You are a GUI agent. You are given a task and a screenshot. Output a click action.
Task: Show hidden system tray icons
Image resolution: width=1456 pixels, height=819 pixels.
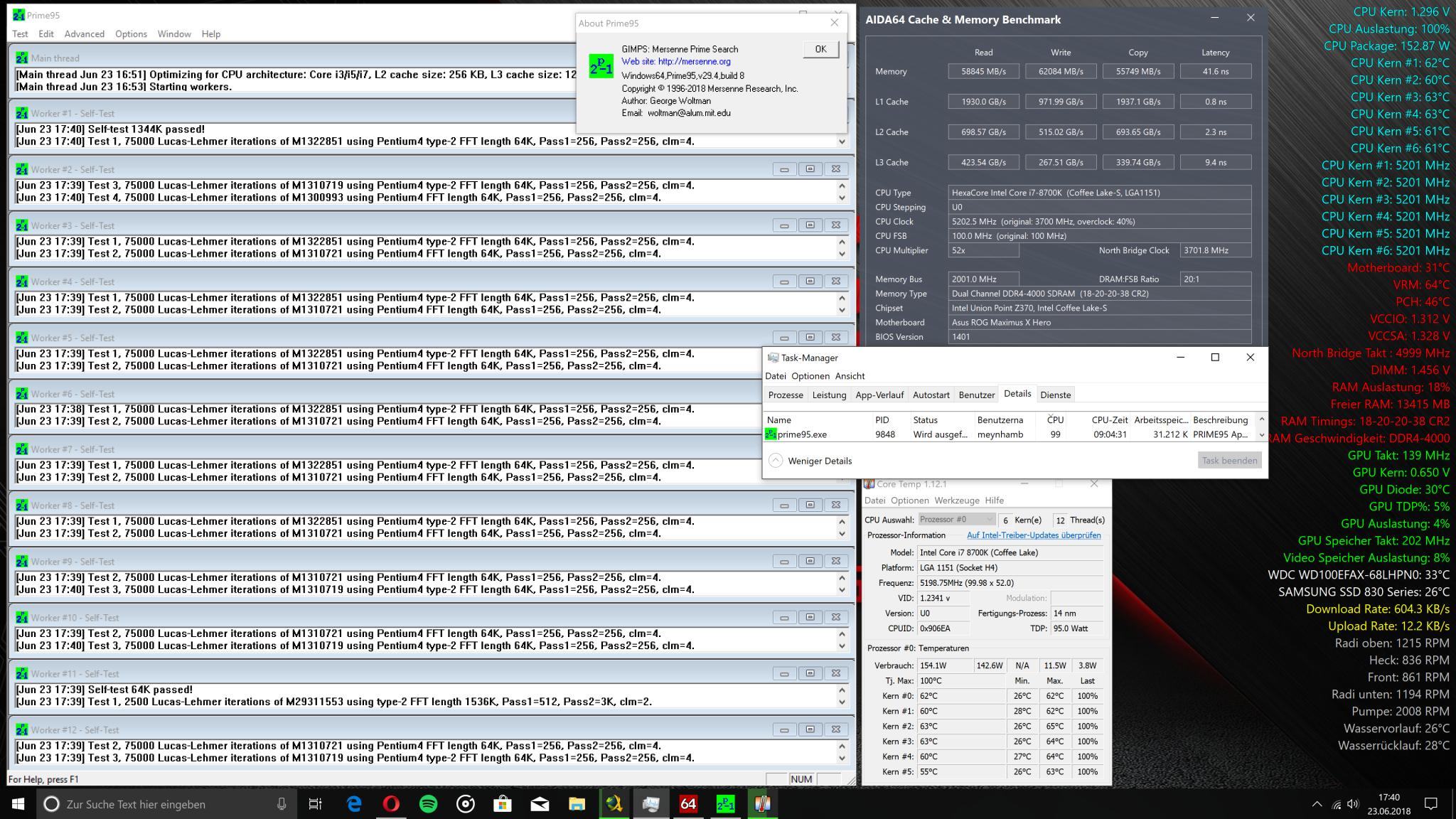pos(1317,804)
